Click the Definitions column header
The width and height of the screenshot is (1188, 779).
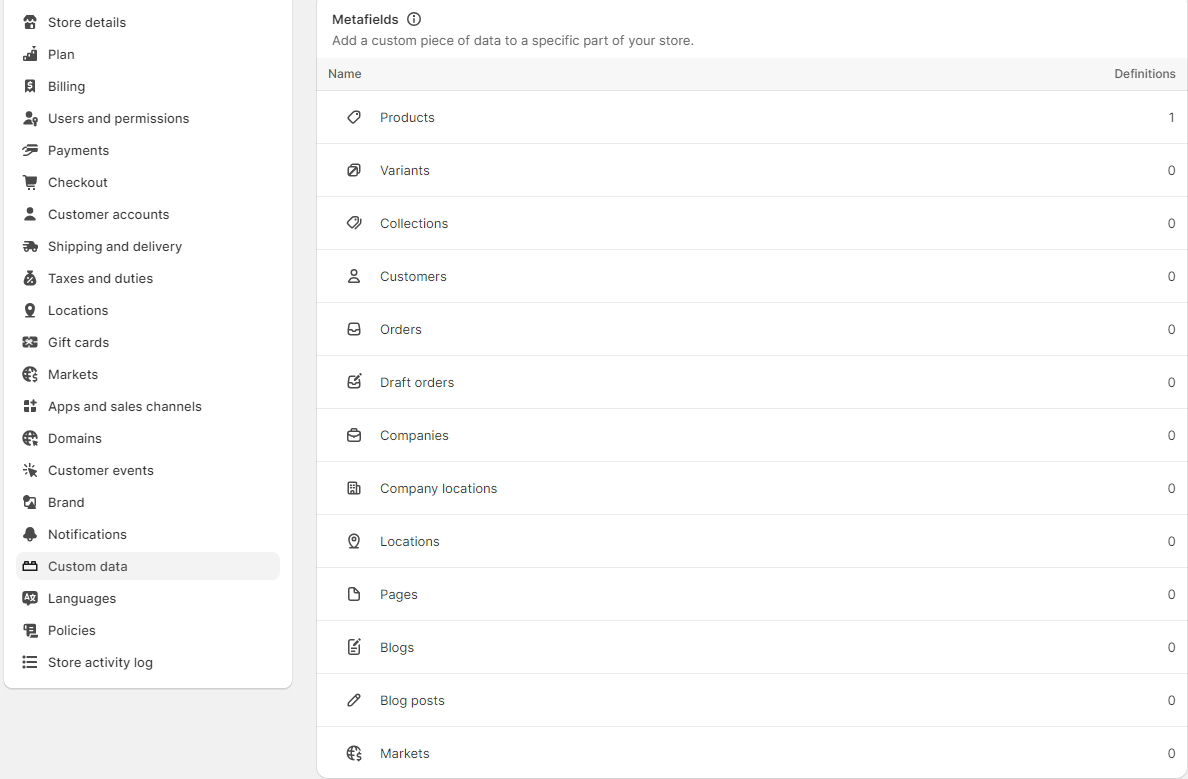coord(1145,73)
